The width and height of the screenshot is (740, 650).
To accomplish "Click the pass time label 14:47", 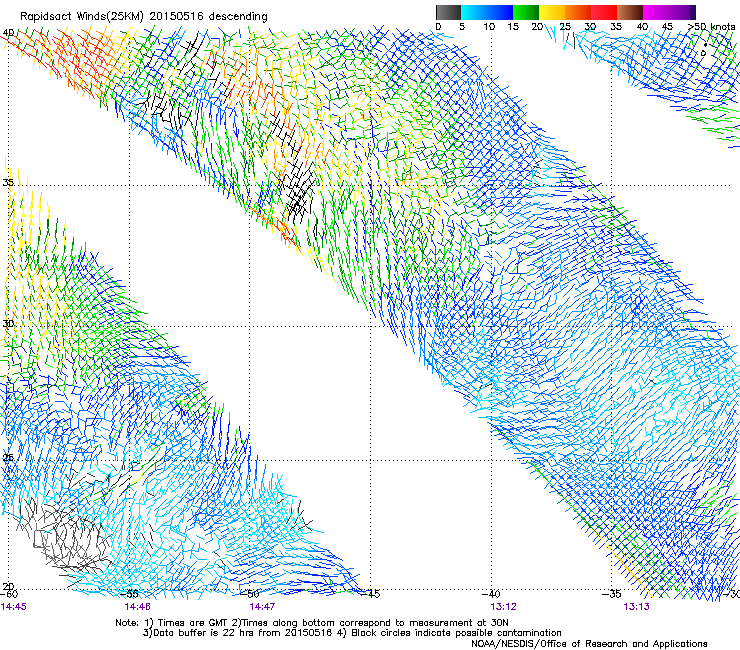I will tap(262, 607).
